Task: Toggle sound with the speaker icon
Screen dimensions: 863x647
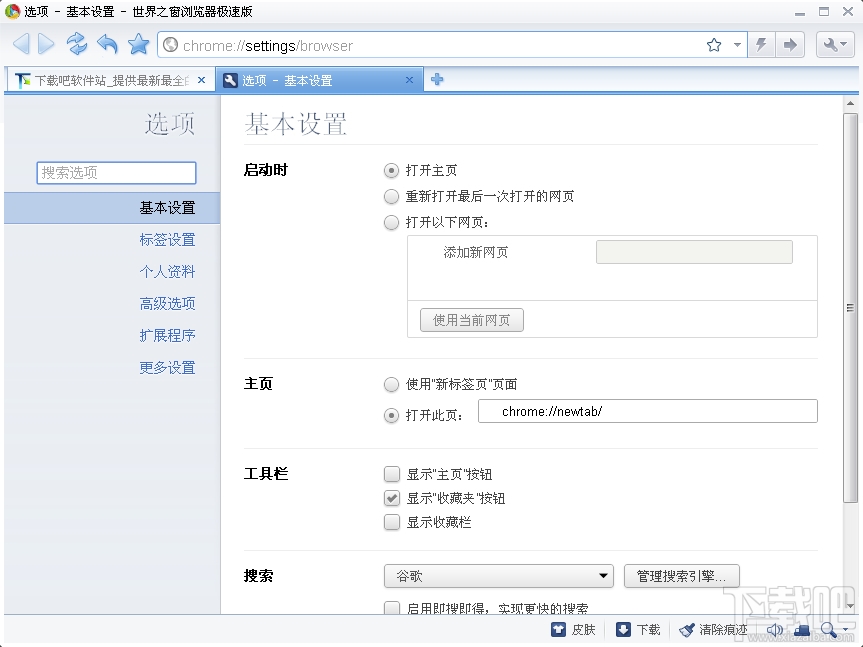Action: coord(774,629)
